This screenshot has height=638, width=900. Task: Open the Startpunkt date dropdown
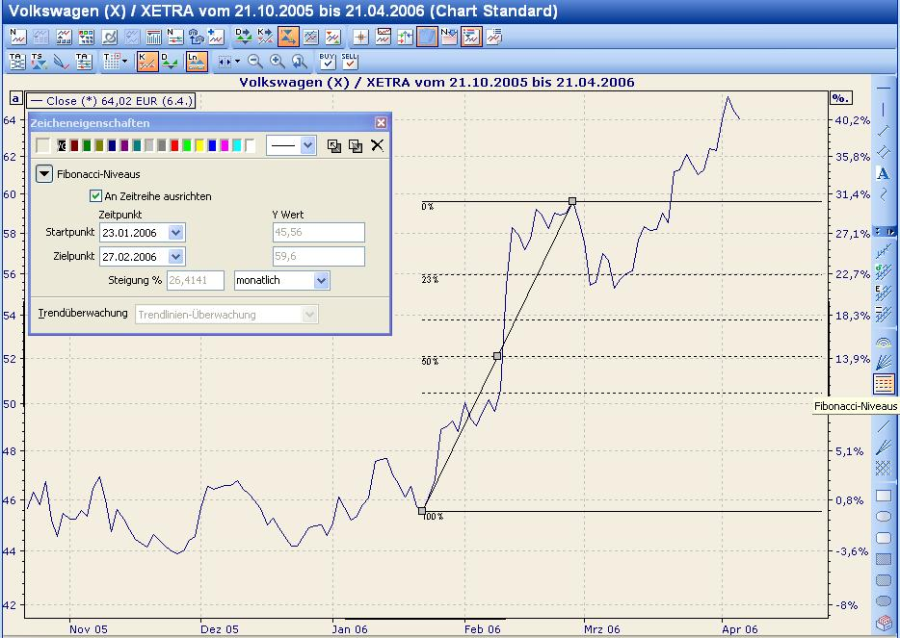coord(176,232)
